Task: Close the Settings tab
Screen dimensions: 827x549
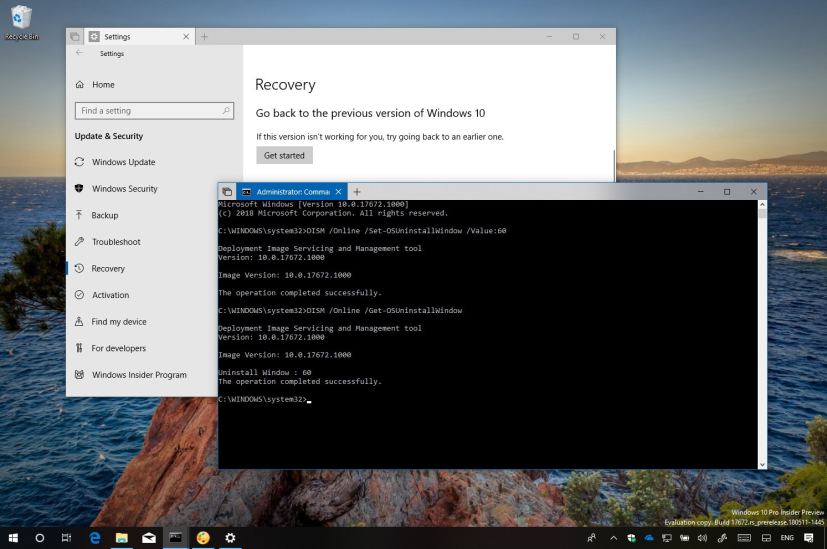Action: tap(186, 36)
